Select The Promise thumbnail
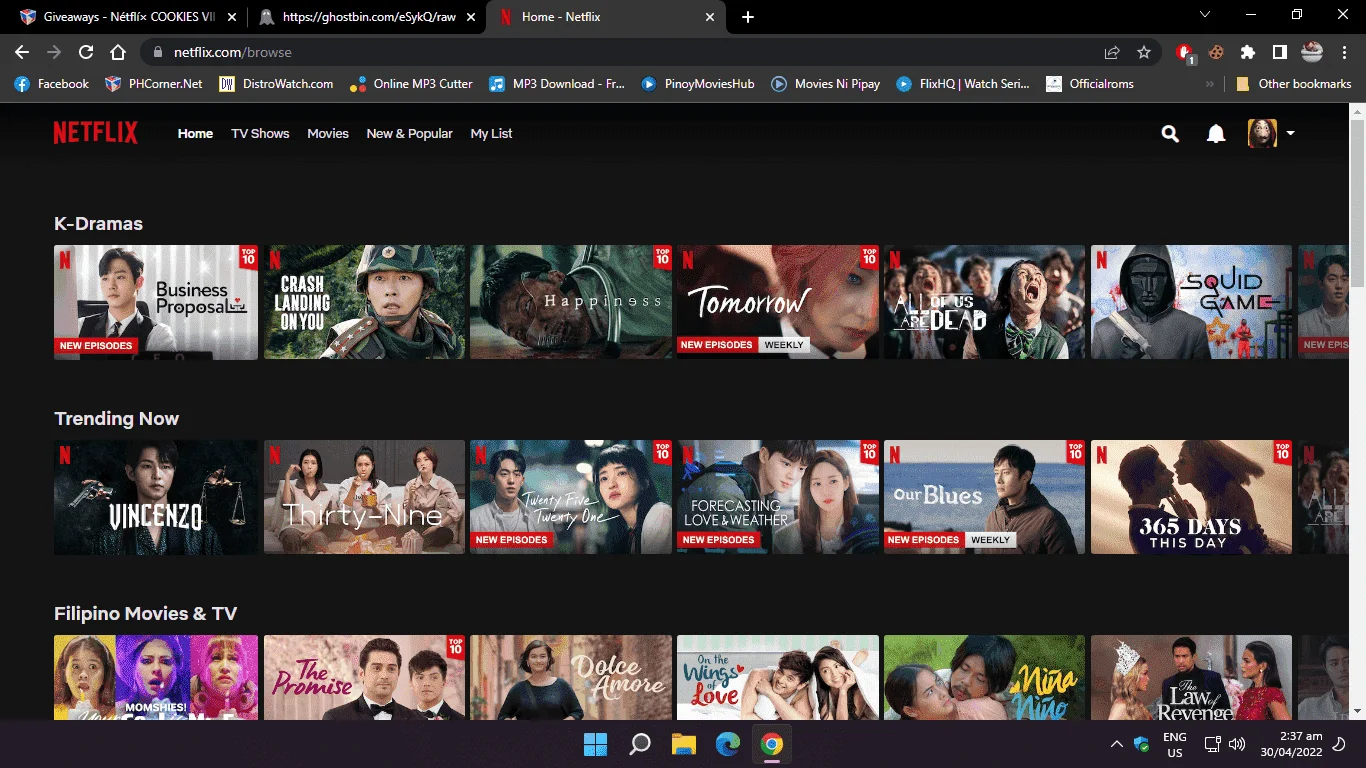 click(x=364, y=677)
